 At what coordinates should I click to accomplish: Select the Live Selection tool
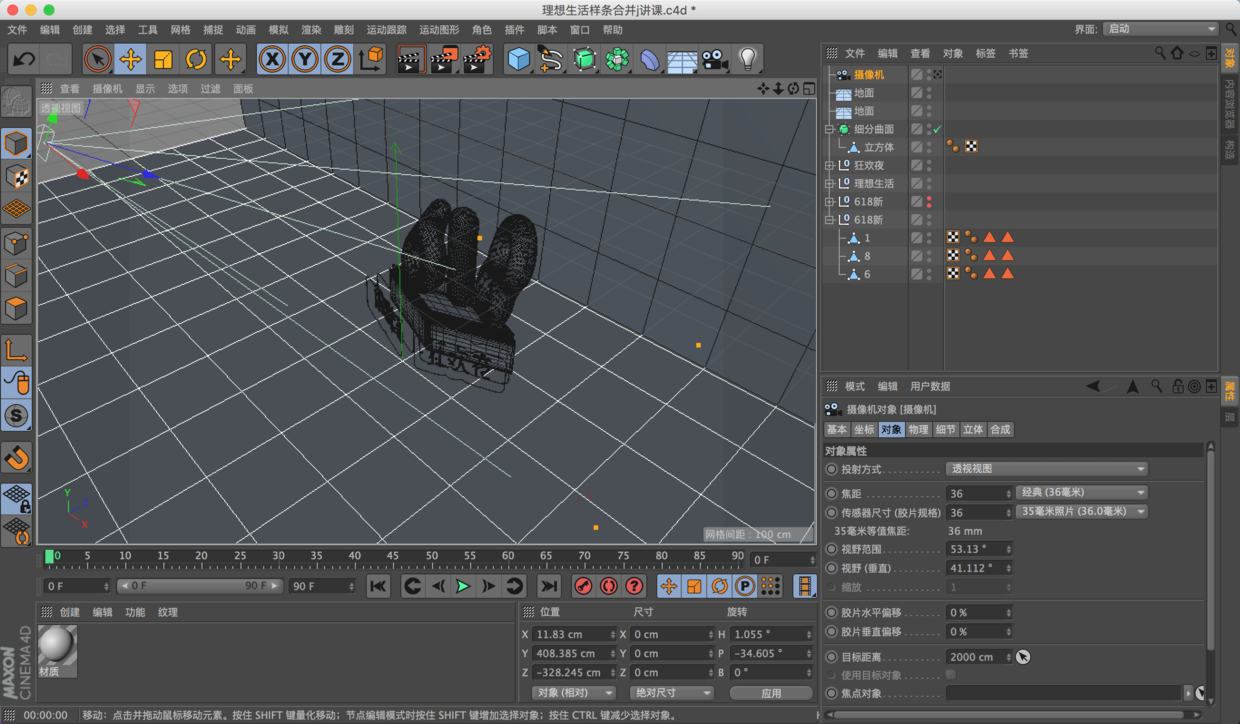97,59
